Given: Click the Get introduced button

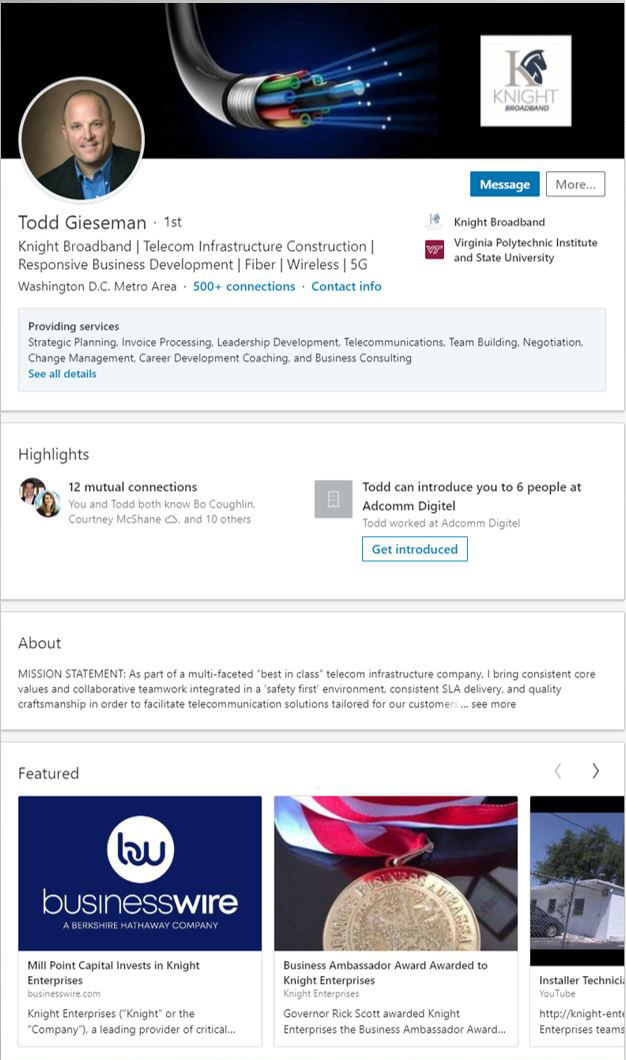Looking at the screenshot, I should pos(414,549).
